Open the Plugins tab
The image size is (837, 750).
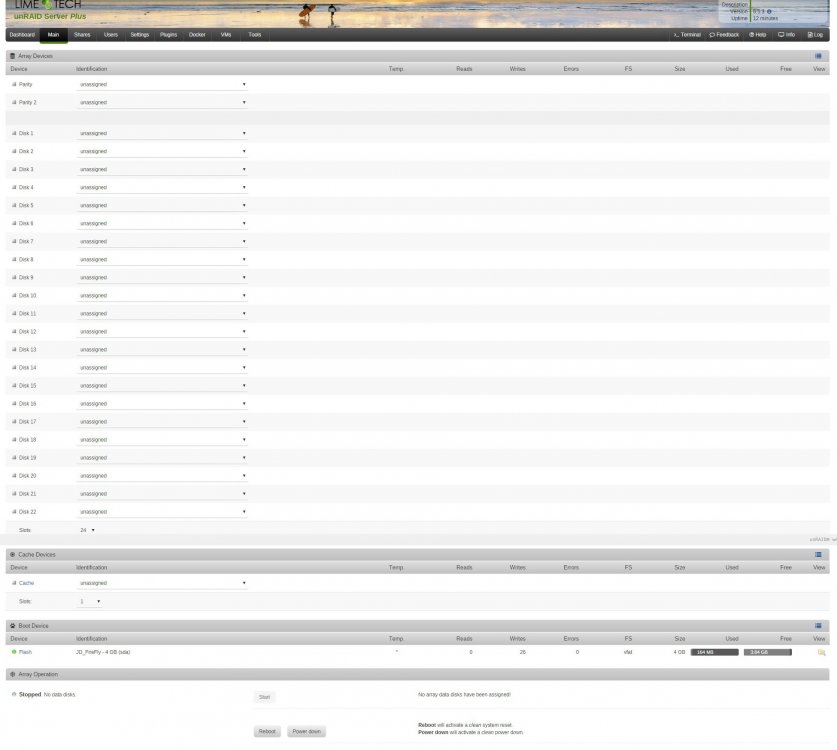tap(168, 35)
